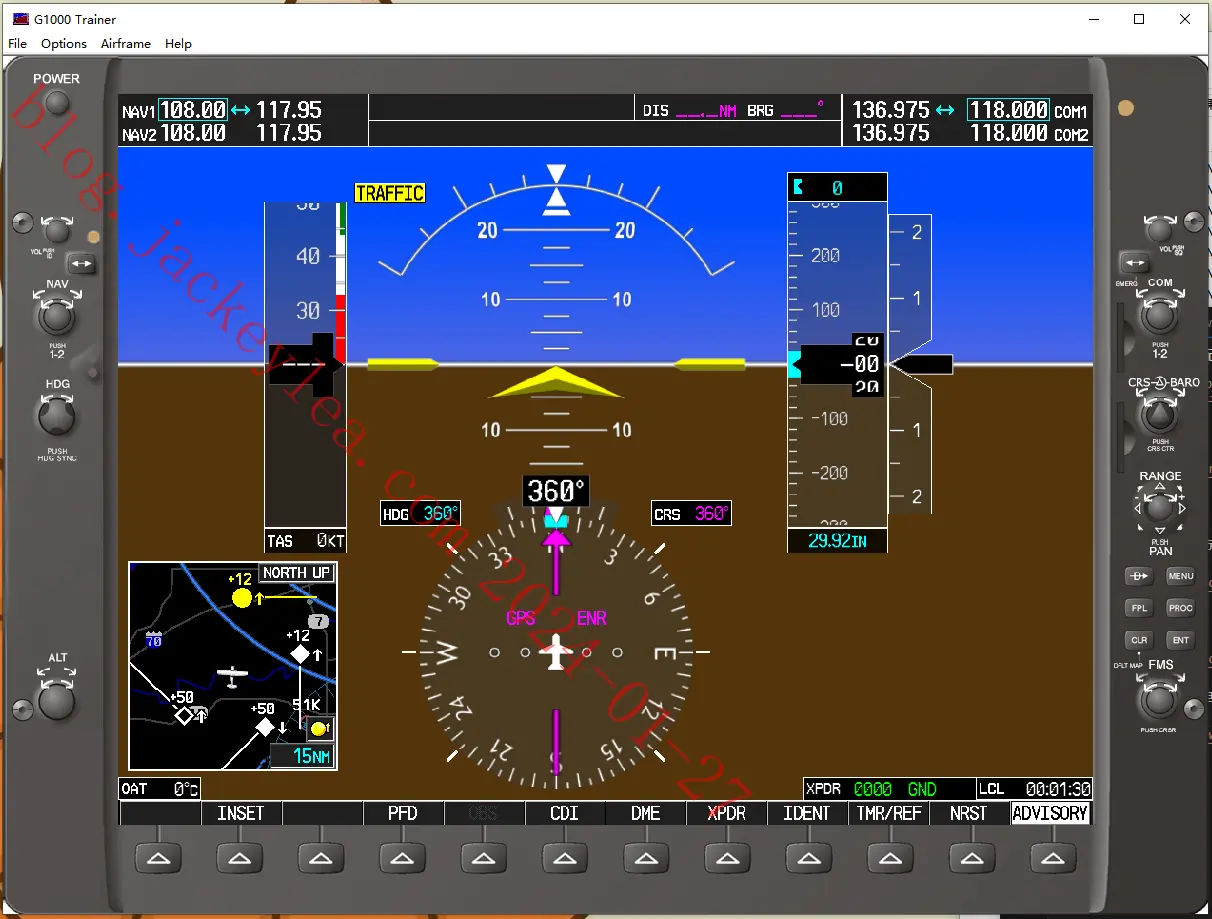
Task: Select the PFD softkey label
Action: 403,813
